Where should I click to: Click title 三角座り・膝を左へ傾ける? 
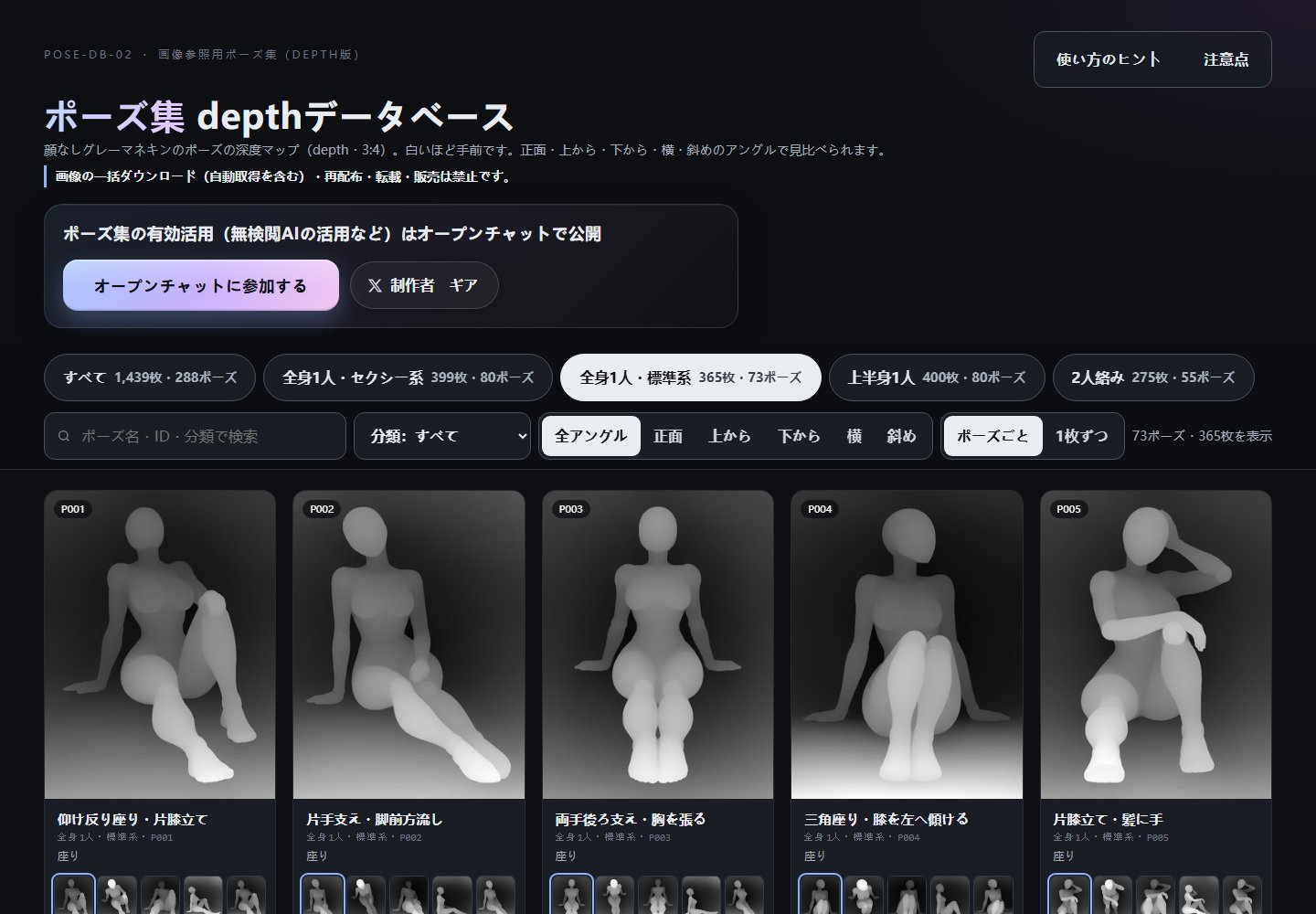point(886,819)
